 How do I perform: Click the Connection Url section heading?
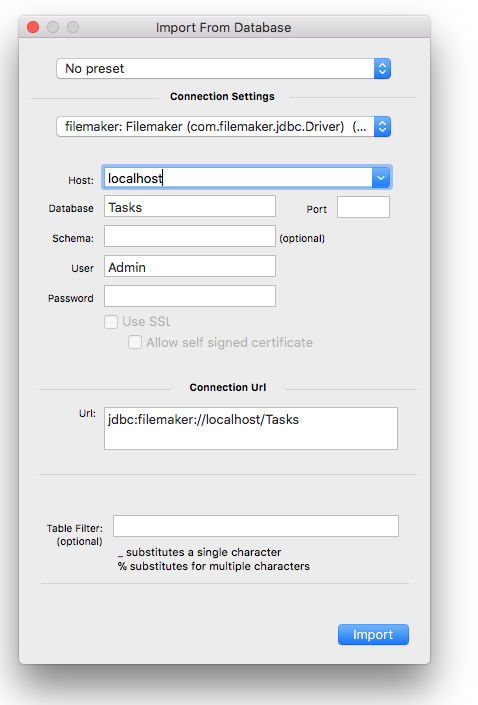click(x=228, y=388)
